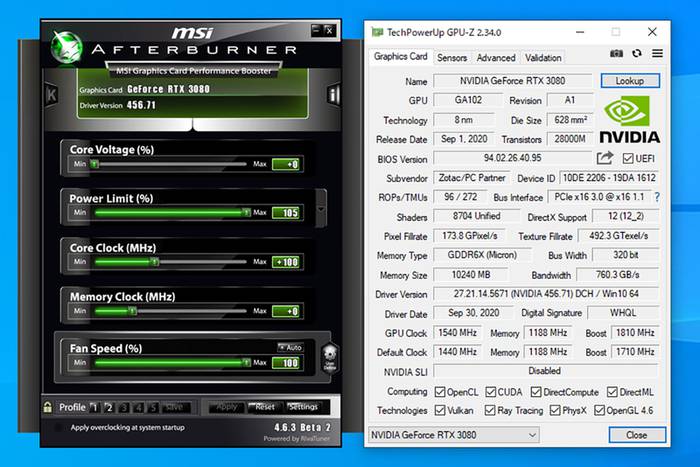Viewport: 700px width, 467px height.
Task: Click the Power Limit slider handle
Action: tap(246, 213)
